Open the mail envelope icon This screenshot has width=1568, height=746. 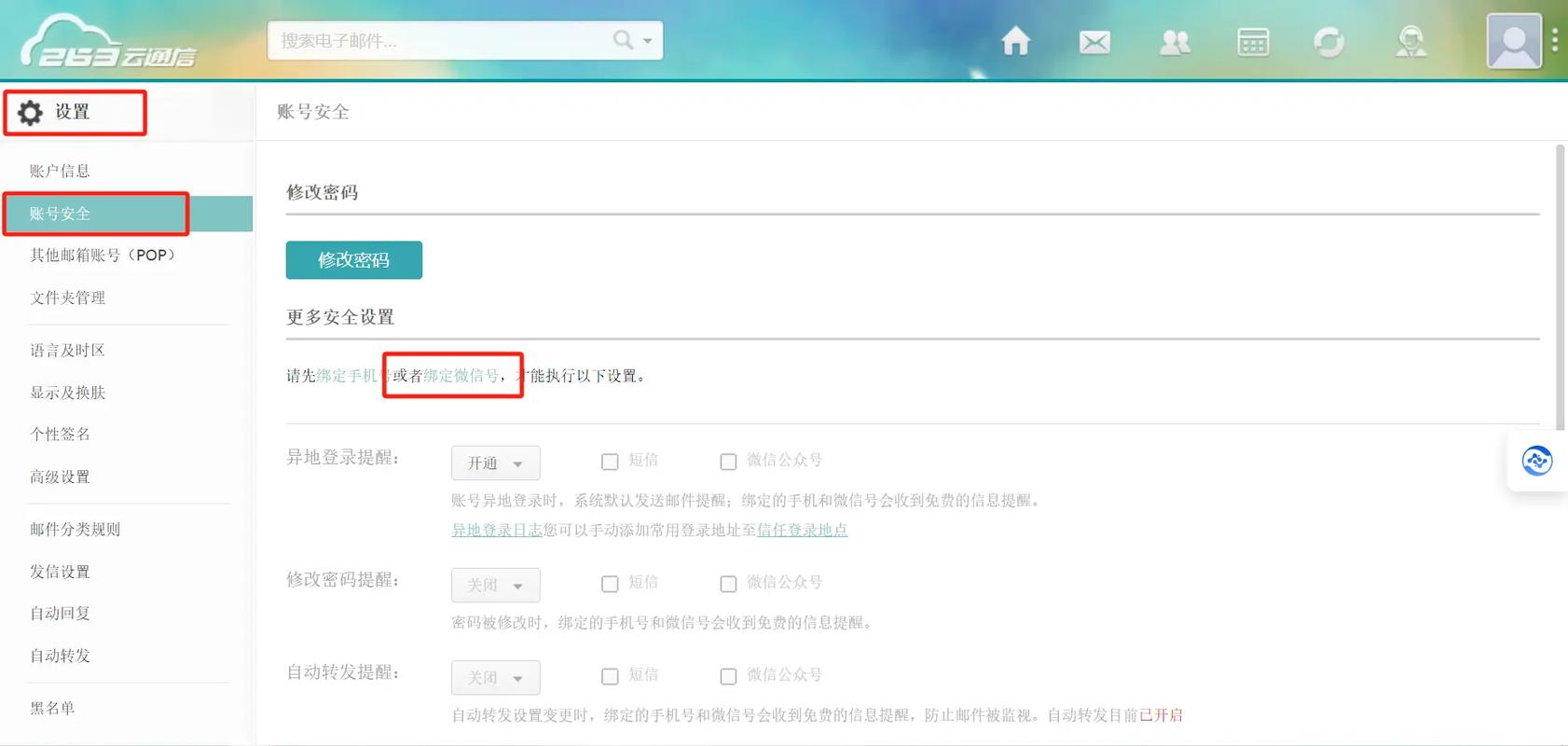tap(1094, 42)
